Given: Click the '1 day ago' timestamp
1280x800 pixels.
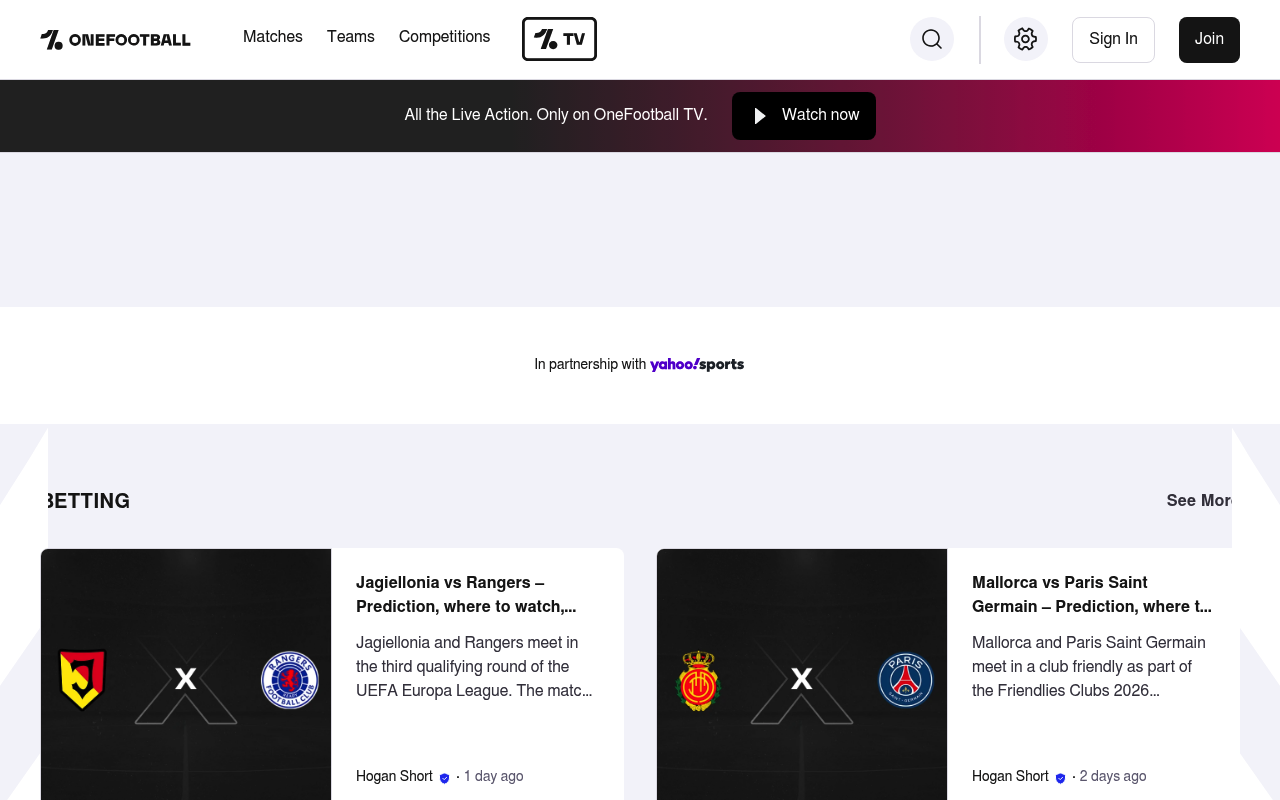Looking at the screenshot, I should point(493,777).
